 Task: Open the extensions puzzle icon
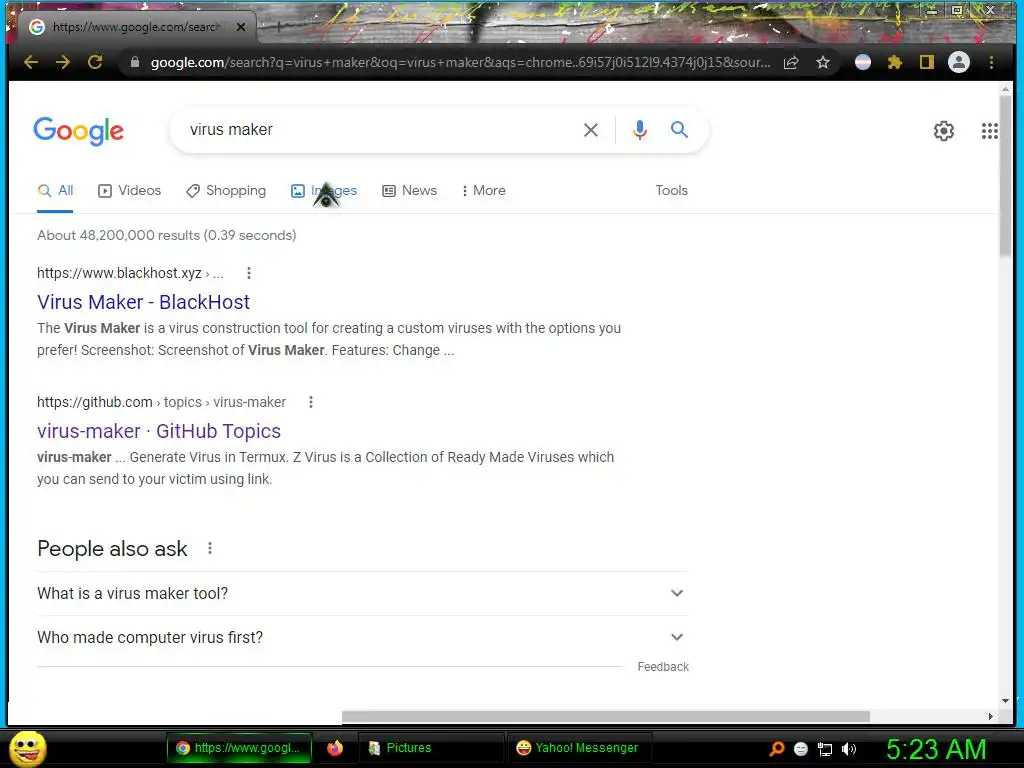895,62
